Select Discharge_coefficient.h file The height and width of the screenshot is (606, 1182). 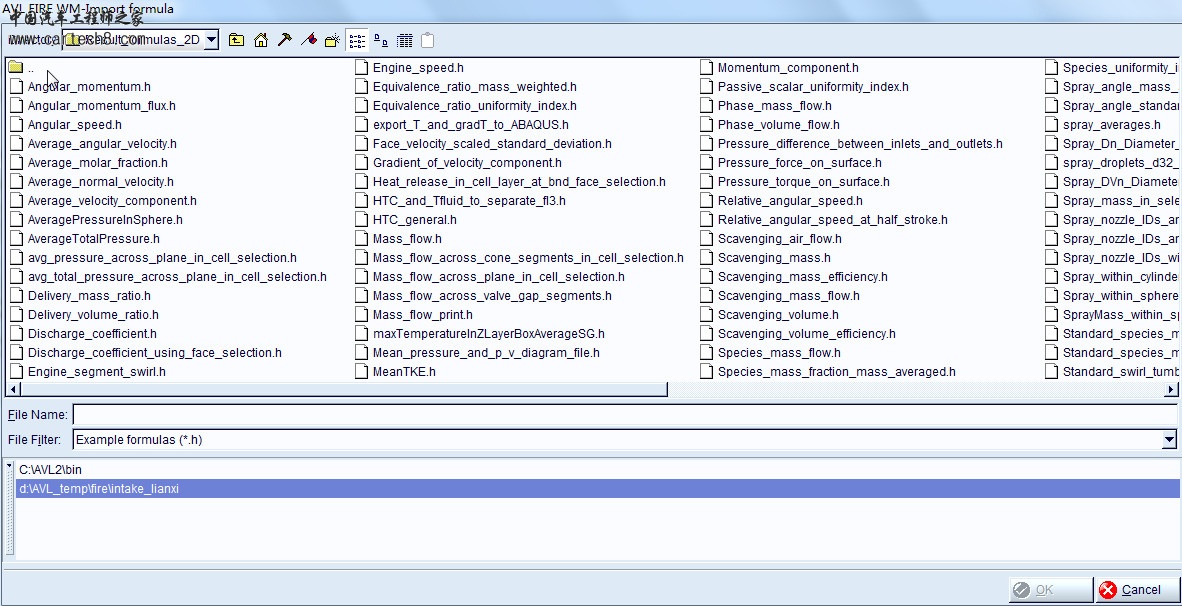tap(84, 333)
